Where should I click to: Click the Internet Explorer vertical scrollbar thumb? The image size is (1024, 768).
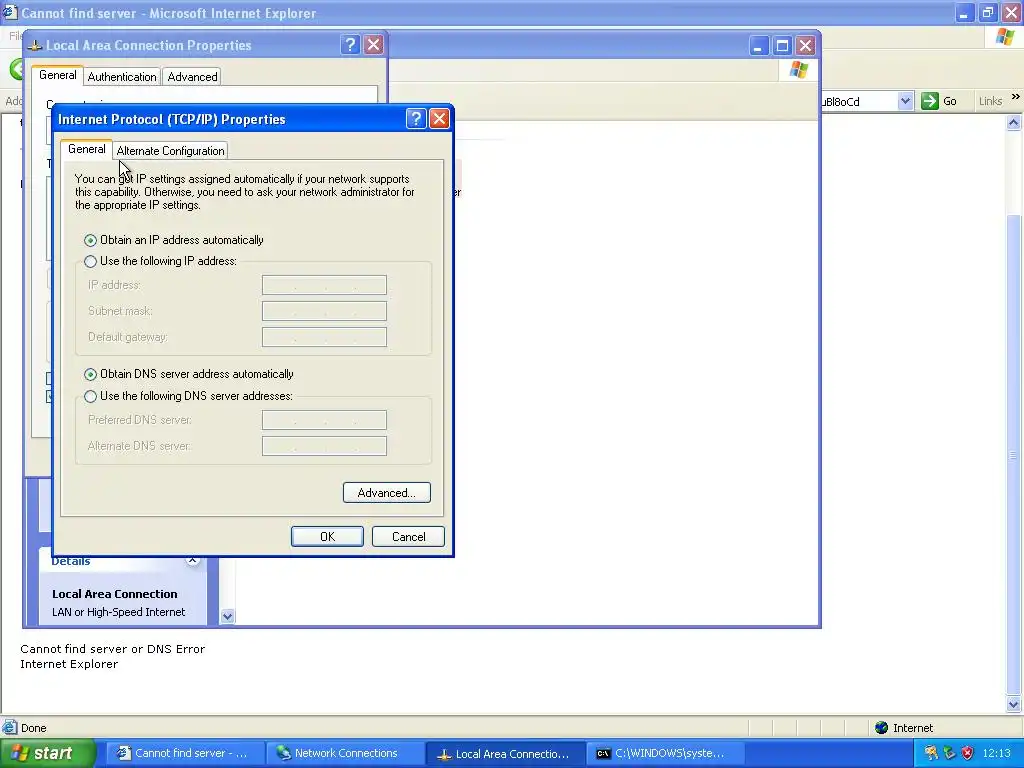click(1014, 456)
